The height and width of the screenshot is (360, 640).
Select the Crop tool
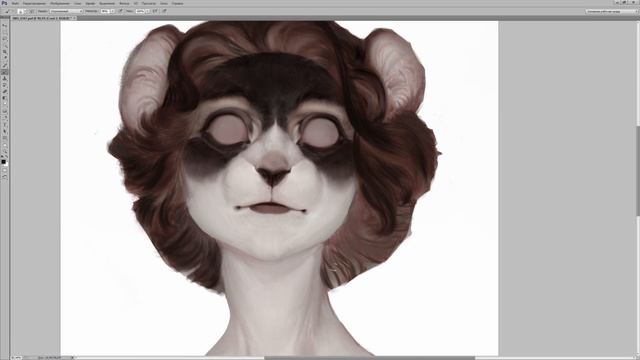point(5,52)
